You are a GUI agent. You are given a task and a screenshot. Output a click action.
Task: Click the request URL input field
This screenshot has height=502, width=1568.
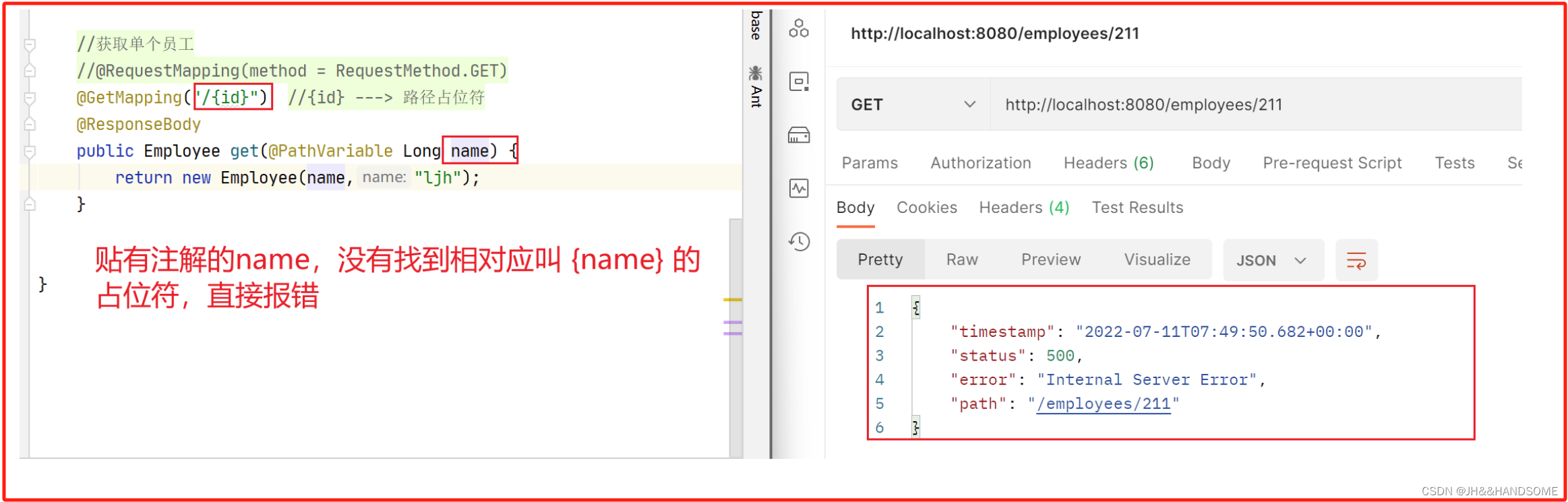click(x=1256, y=104)
